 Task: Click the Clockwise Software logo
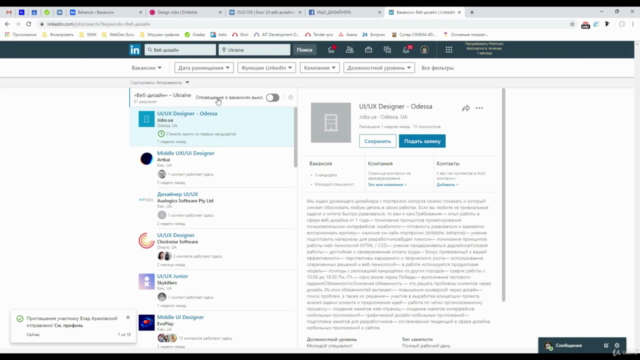[x=147, y=240]
